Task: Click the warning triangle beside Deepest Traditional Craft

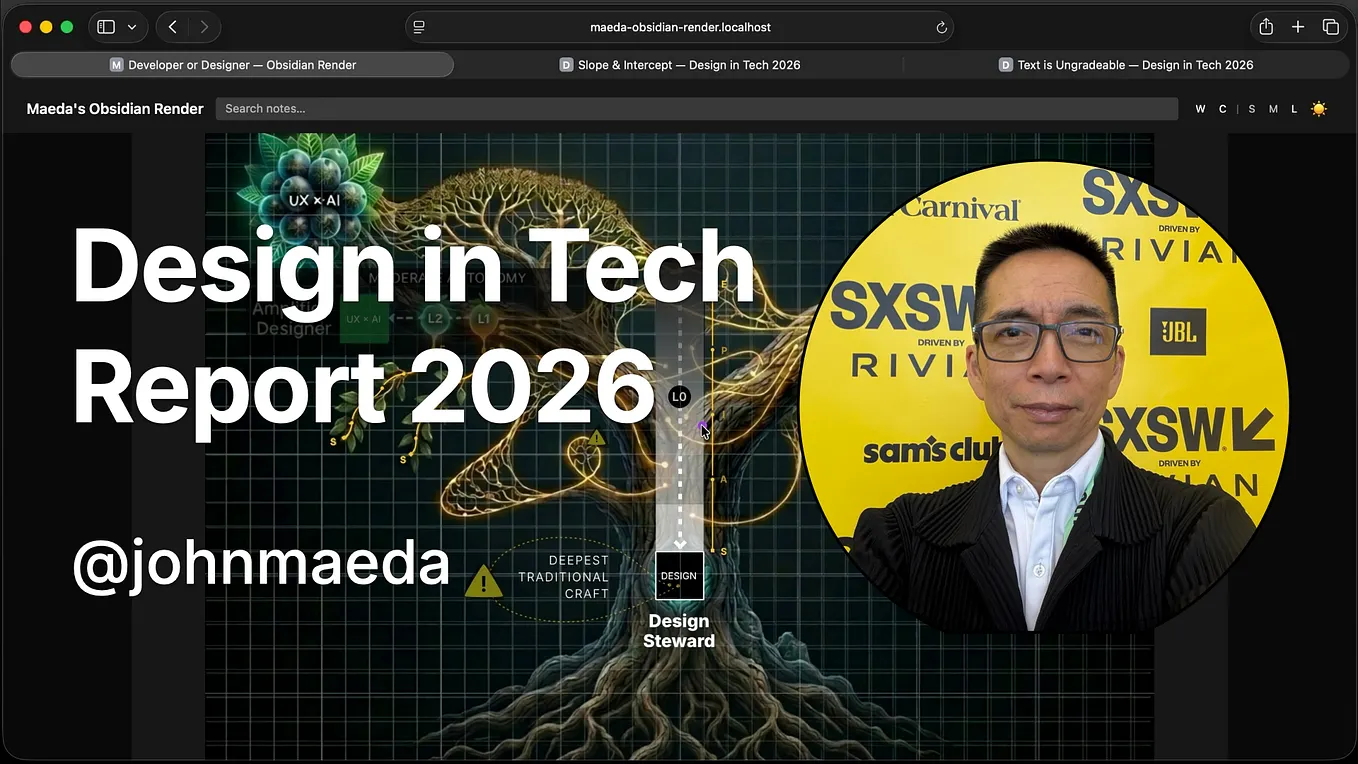Action: click(484, 580)
